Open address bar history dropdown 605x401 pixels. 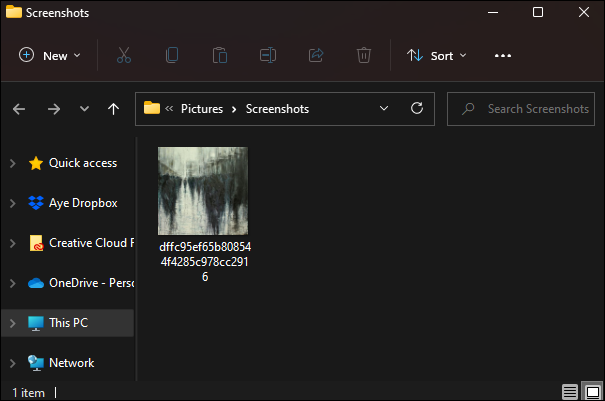[x=384, y=108]
